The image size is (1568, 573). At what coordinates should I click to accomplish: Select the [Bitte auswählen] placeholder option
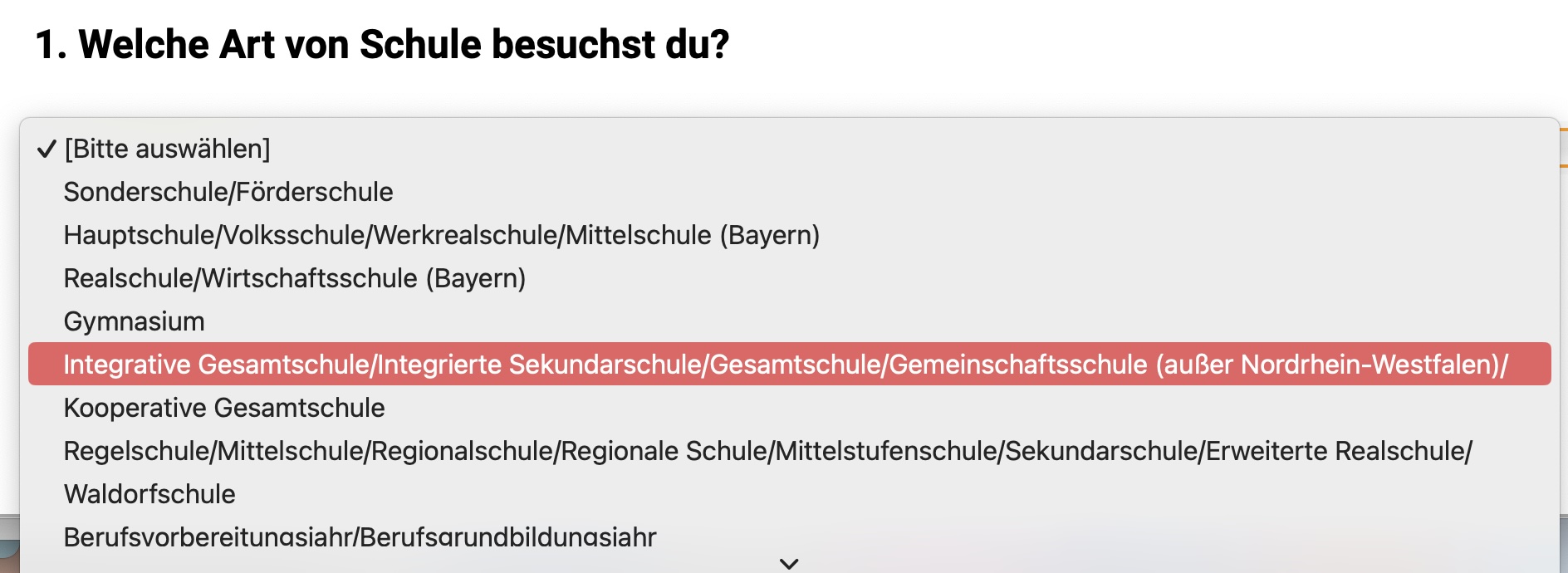(789, 149)
